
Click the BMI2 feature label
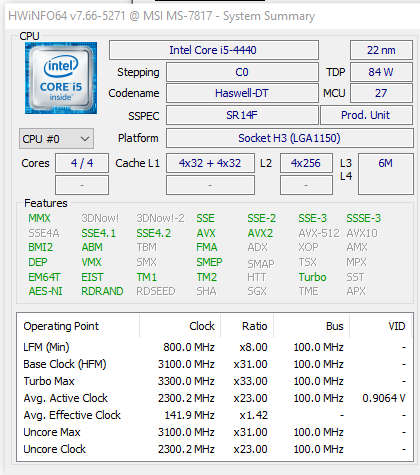click(x=41, y=247)
